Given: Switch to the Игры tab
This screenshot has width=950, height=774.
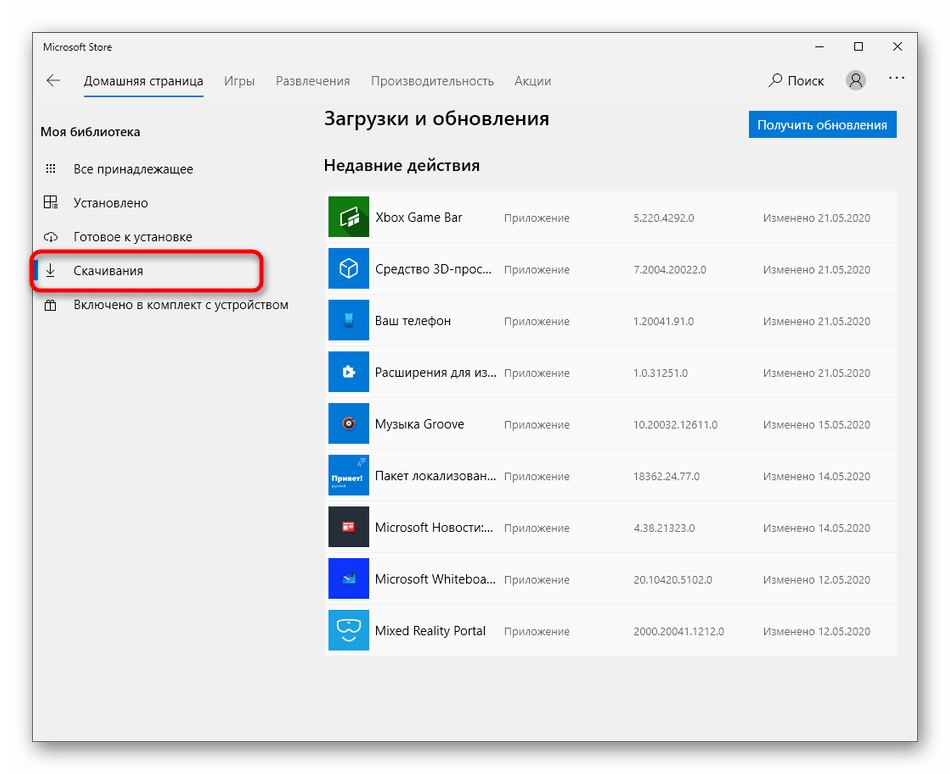Looking at the screenshot, I should coord(239,81).
